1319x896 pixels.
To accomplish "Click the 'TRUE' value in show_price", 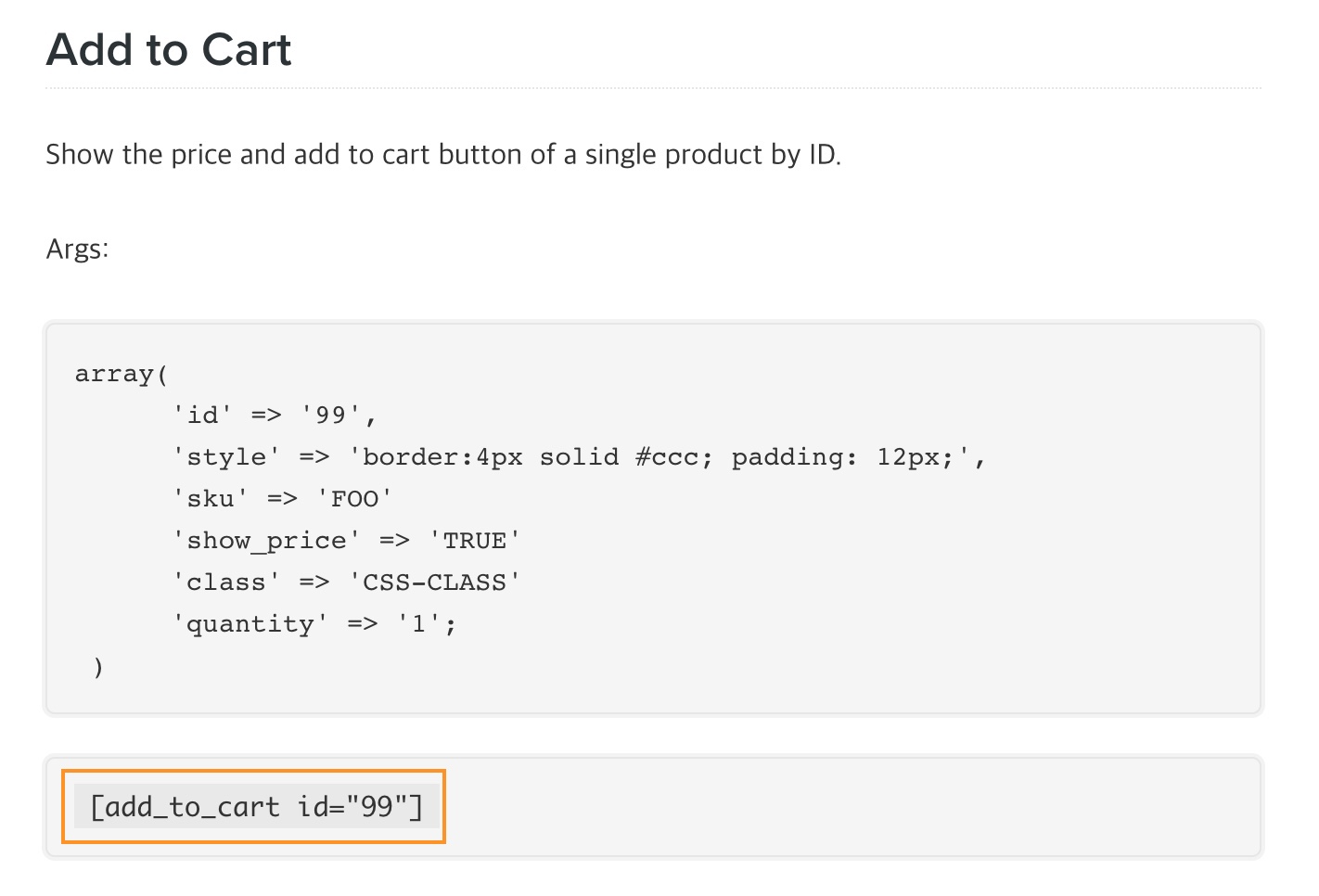I will pyautogui.click(x=475, y=541).
